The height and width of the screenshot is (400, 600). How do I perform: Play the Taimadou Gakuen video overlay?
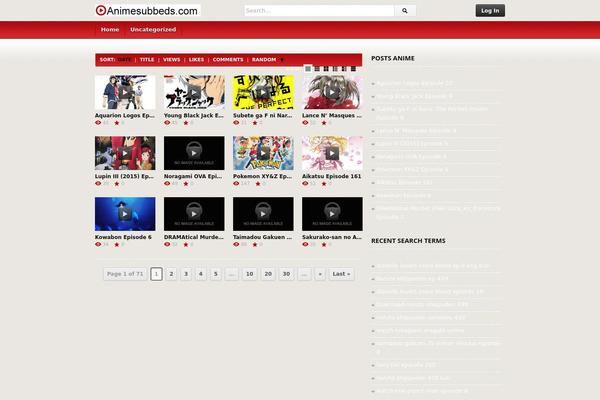tap(263, 214)
